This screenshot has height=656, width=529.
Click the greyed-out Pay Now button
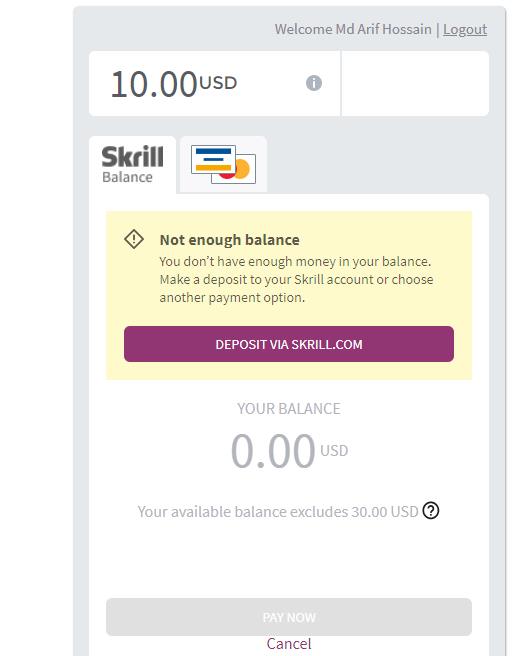[x=289, y=617]
